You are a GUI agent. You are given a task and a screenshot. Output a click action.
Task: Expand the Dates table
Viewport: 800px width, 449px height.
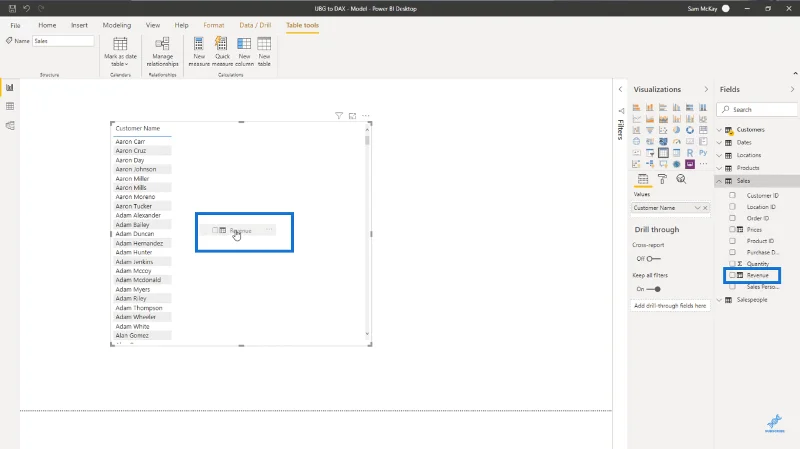coord(719,142)
